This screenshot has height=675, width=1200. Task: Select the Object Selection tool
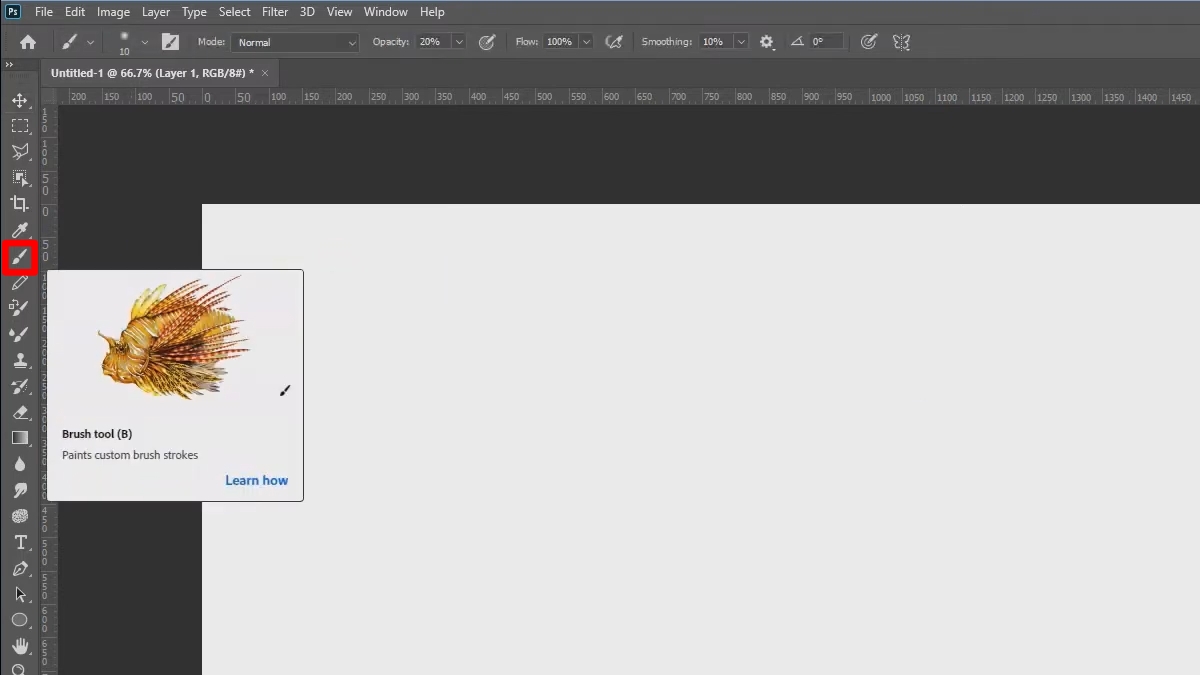(x=20, y=178)
